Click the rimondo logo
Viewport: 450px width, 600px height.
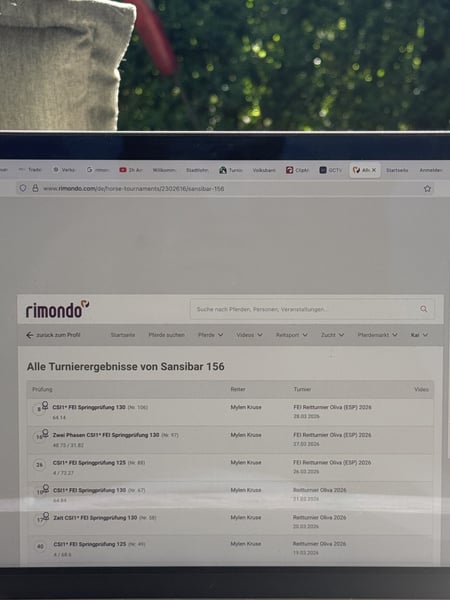pos(57,310)
